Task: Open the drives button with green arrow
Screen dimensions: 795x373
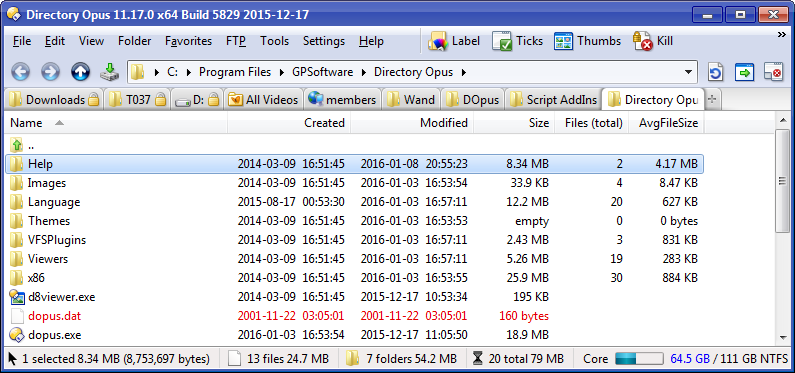Action: (x=109, y=72)
